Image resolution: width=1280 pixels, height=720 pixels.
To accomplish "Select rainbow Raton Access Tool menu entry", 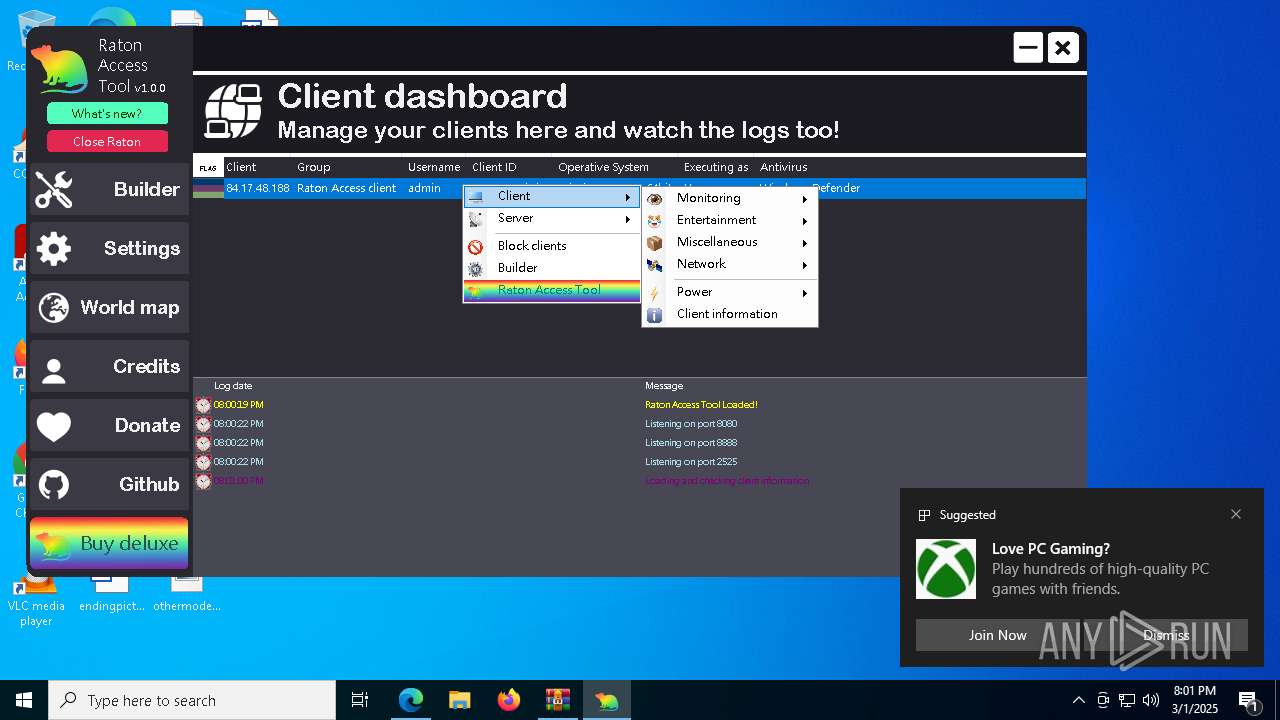I will point(552,291).
